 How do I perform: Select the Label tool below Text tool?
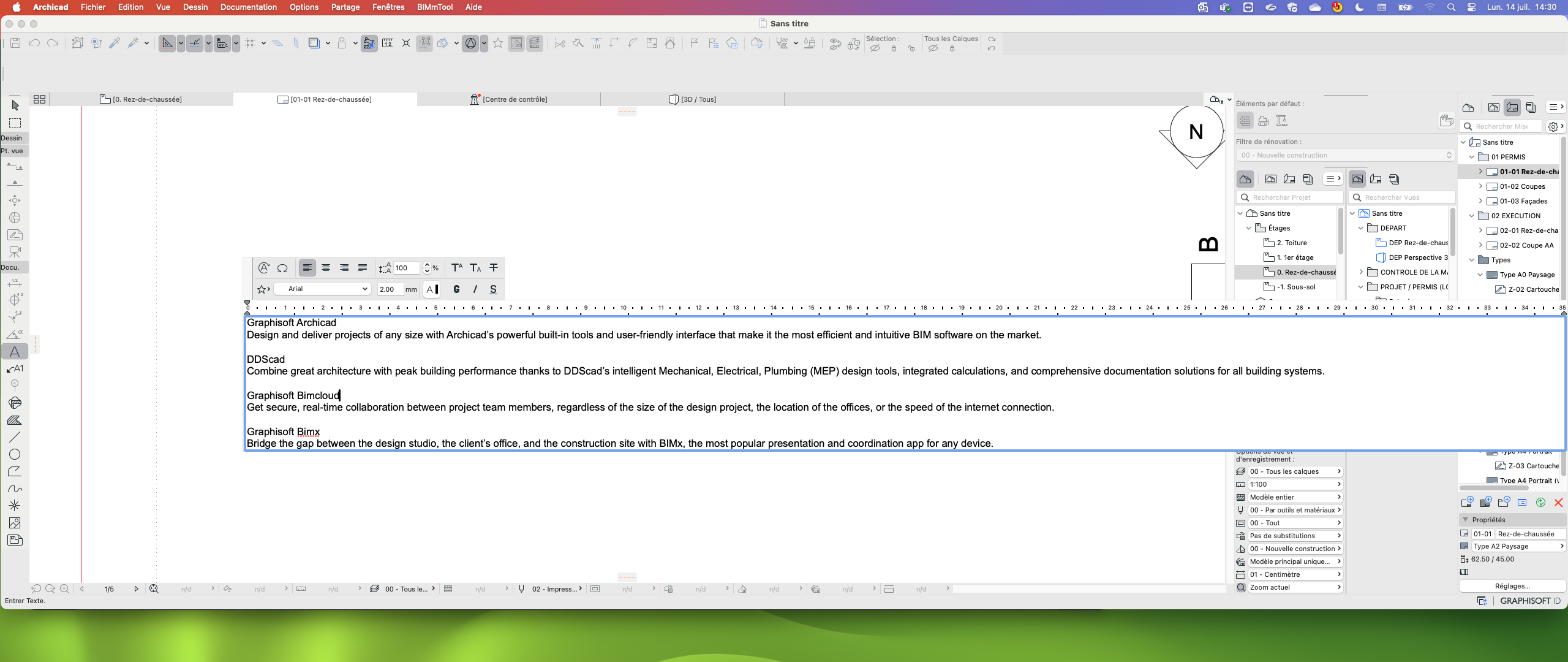[15, 368]
